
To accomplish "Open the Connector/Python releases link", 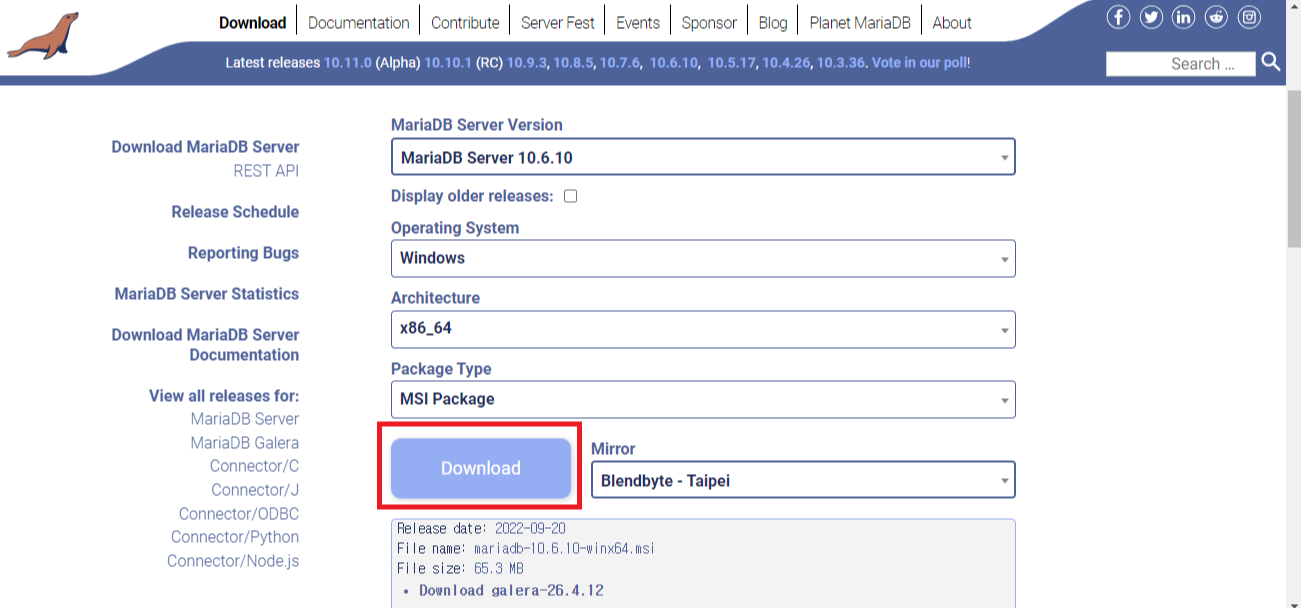I will tap(235, 537).
